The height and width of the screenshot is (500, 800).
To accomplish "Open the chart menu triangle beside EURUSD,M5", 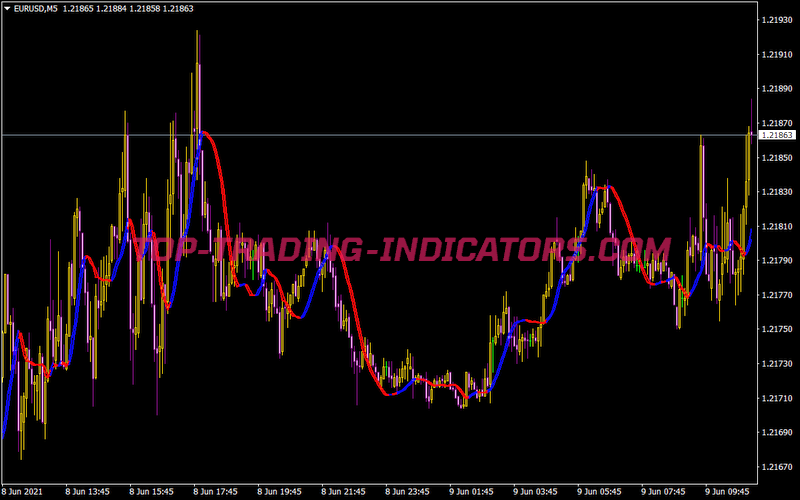I will click(x=7, y=9).
